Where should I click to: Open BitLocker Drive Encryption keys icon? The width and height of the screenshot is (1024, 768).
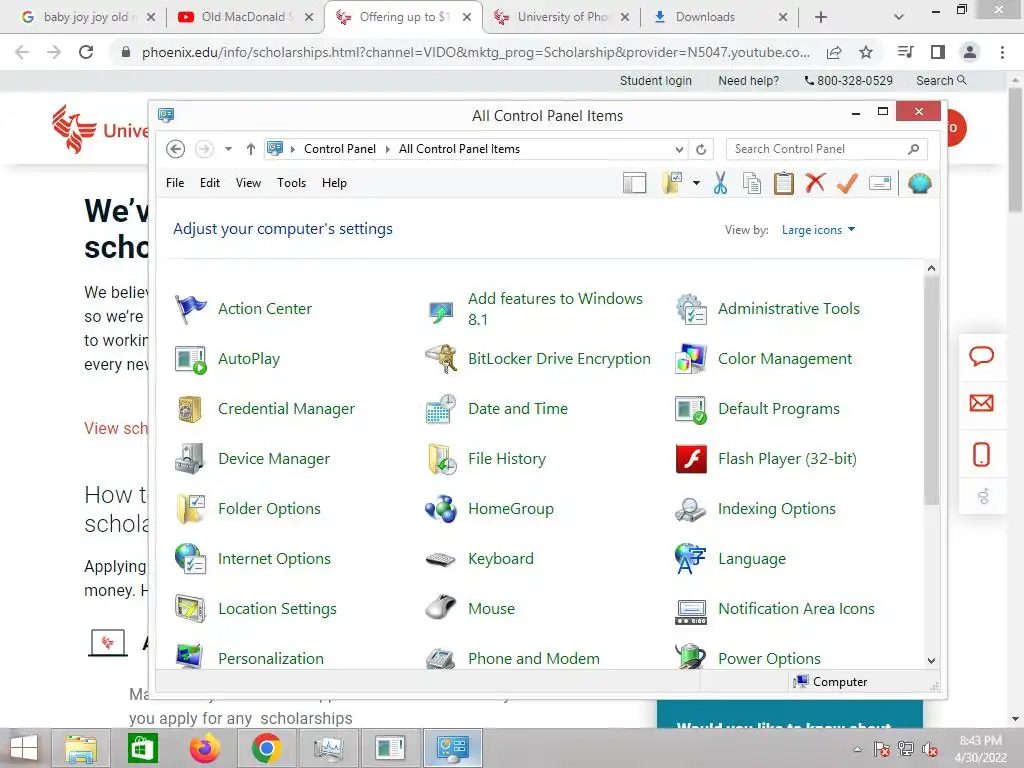point(441,359)
